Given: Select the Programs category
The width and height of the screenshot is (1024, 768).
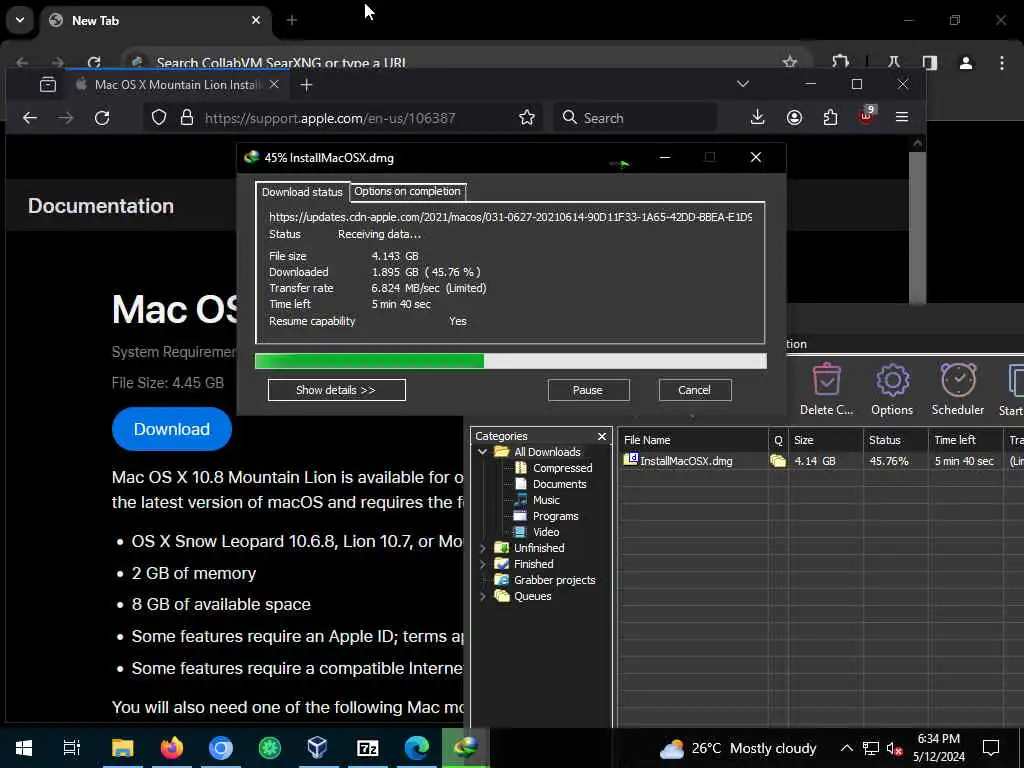Looking at the screenshot, I should tap(555, 516).
